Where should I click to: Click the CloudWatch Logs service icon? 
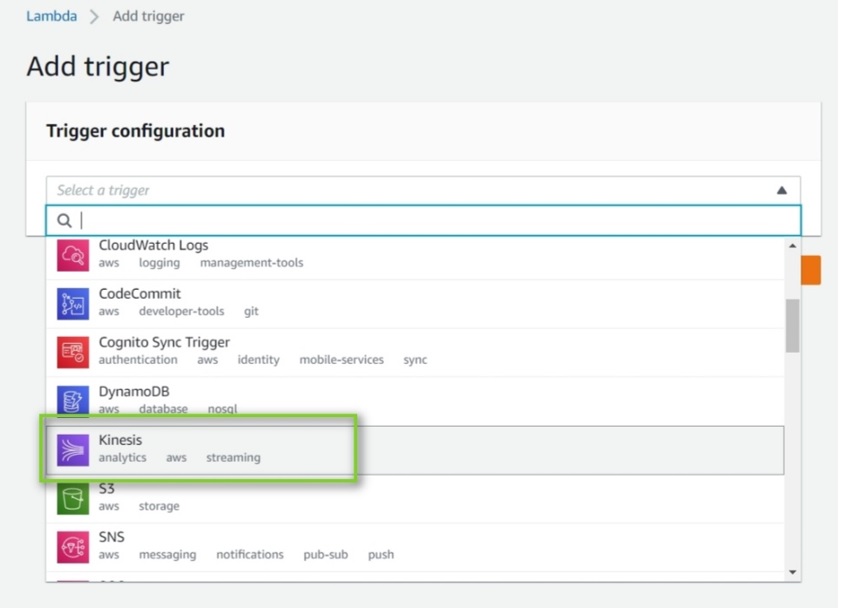pos(73,255)
